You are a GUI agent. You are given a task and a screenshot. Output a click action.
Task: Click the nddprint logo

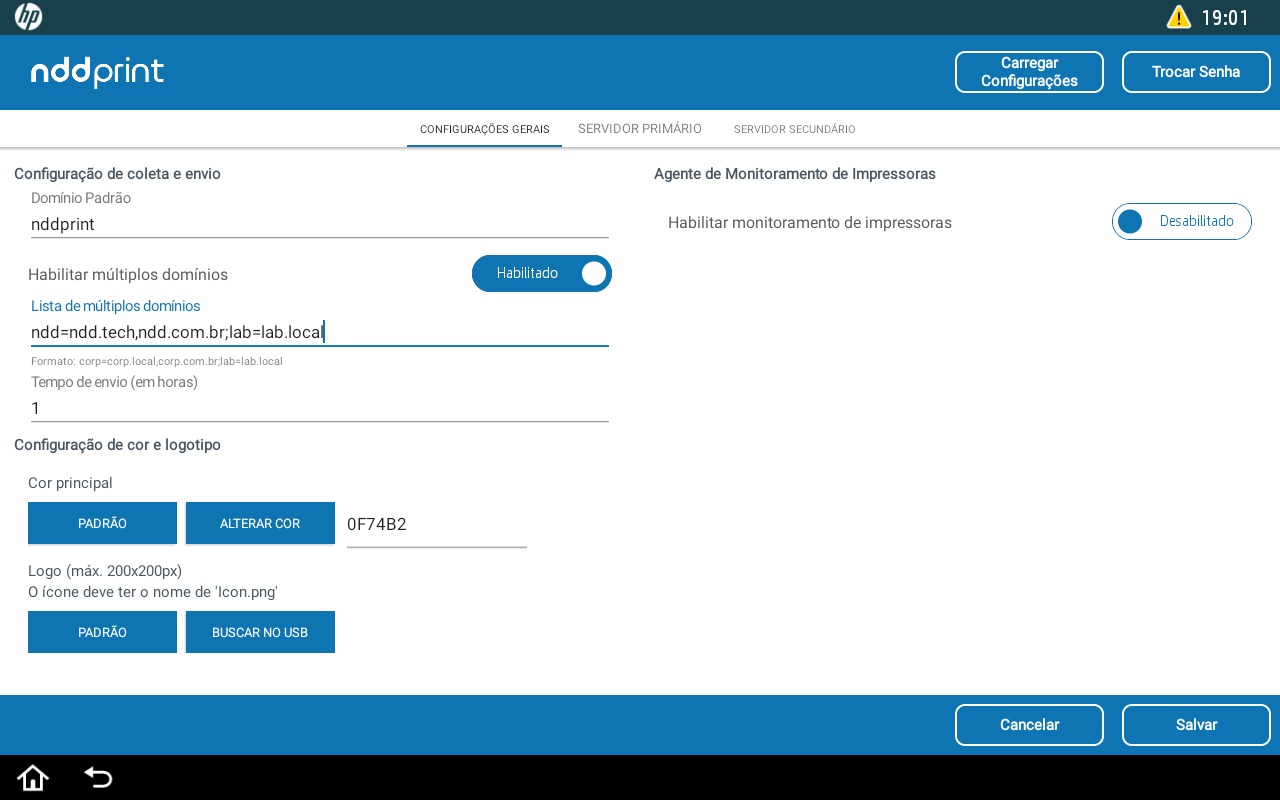[x=97, y=72]
